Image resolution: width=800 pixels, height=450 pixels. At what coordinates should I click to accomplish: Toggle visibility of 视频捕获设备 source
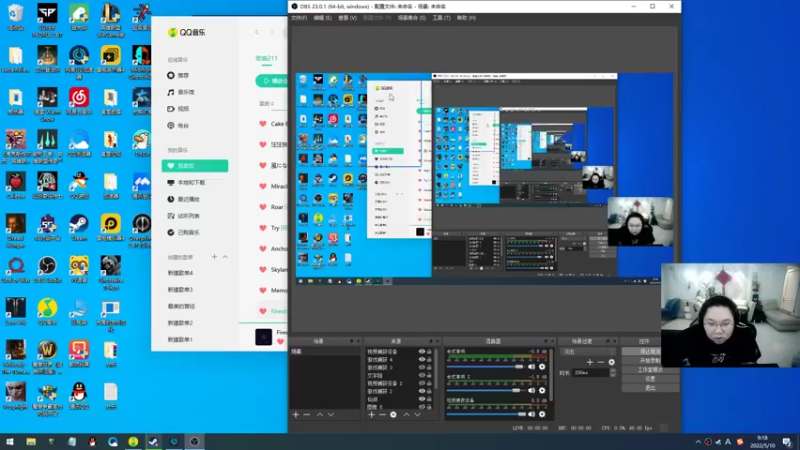point(421,352)
